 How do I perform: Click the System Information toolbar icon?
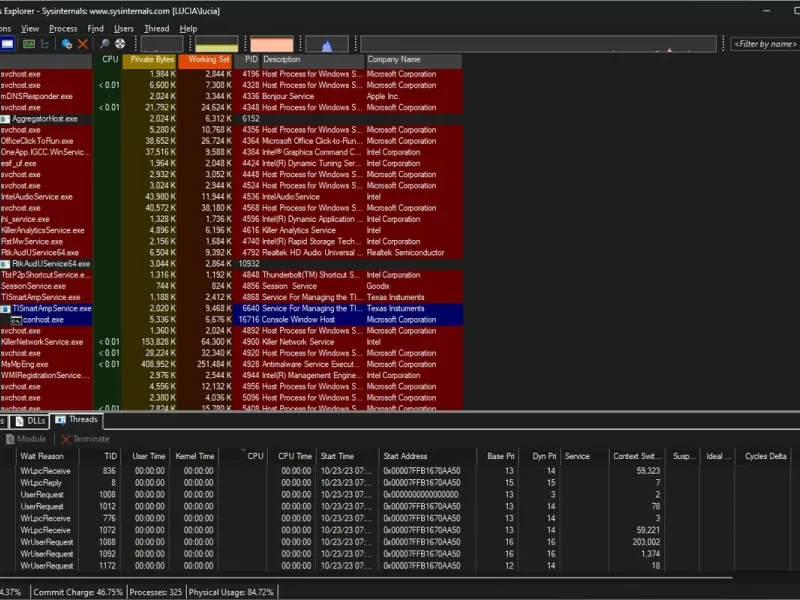pyautogui.click(x=29, y=44)
